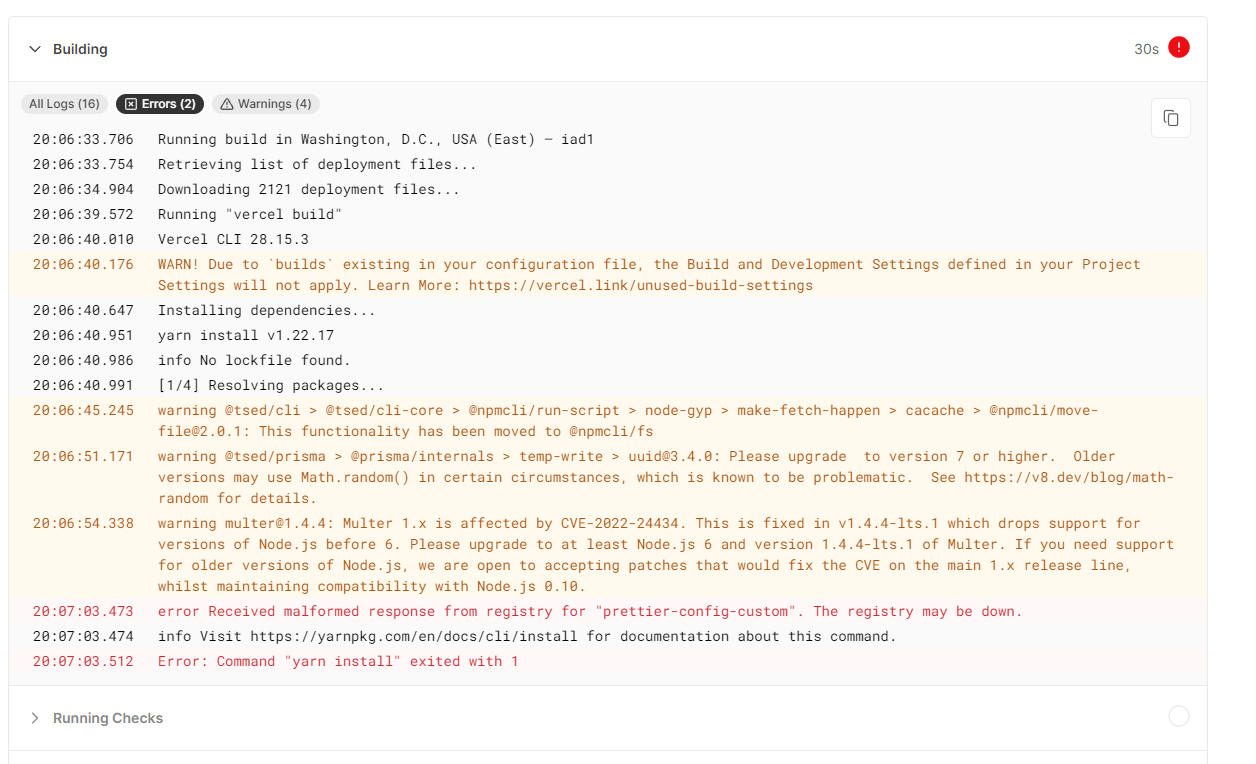Select the yarn install exited with 1 error line
This screenshot has height=764, width=1256.
pos(337,661)
